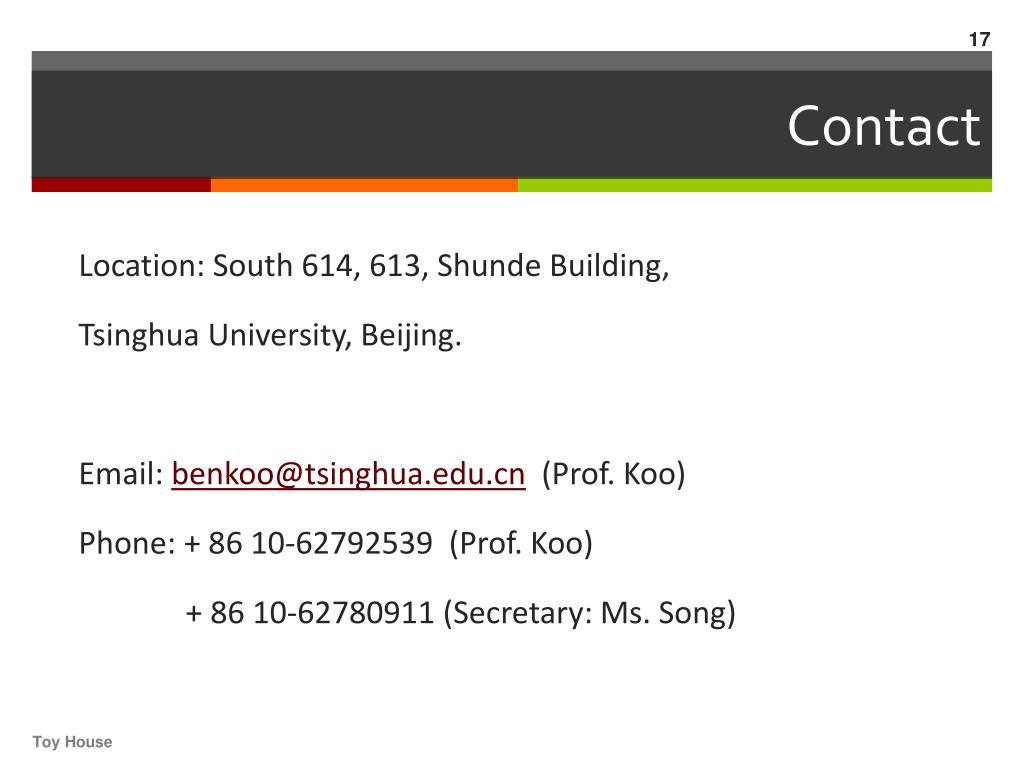Click the green title bar segment
Viewport: 1024px width, 768px height.
(x=755, y=185)
